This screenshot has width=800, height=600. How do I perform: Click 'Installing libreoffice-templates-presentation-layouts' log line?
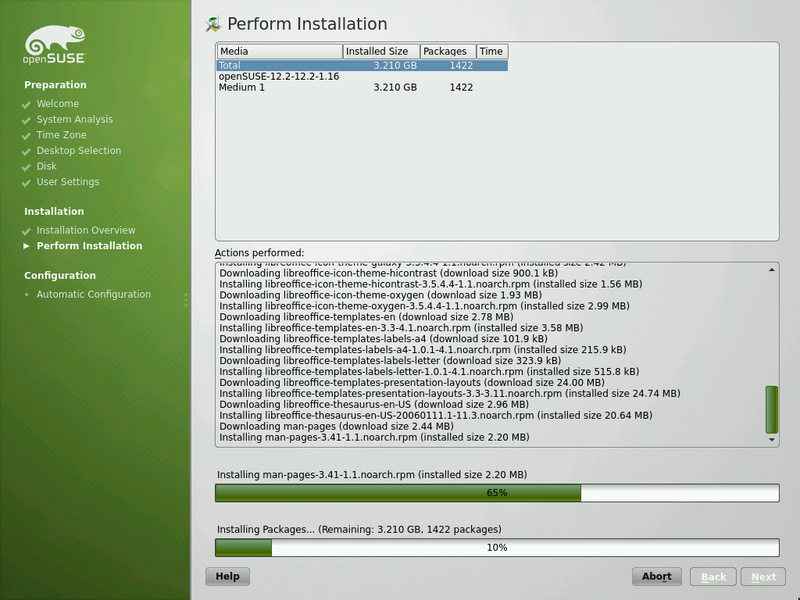point(449,393)
